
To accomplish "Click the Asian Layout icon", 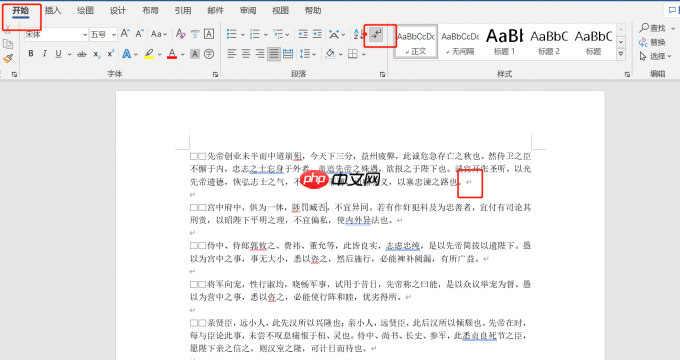I will point(334,34).
